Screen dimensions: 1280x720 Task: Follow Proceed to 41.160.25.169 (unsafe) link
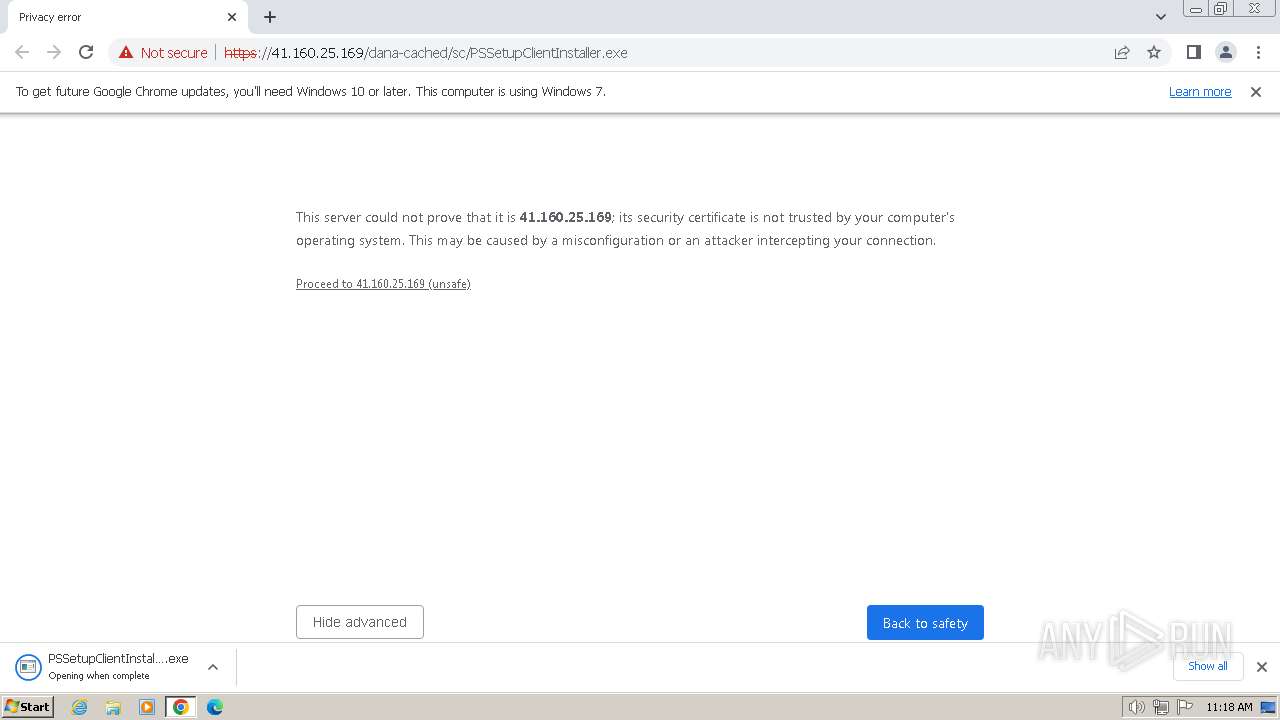tap(383, 284)
